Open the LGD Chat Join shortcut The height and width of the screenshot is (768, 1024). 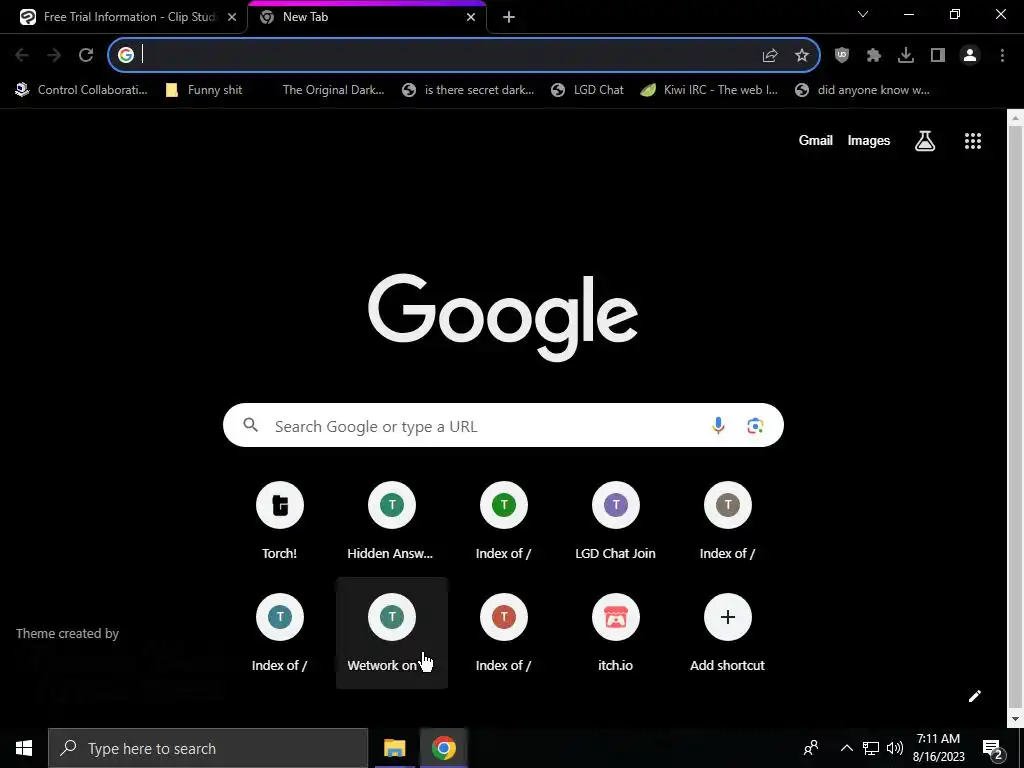pyautogui.click(x=615, y=520)
